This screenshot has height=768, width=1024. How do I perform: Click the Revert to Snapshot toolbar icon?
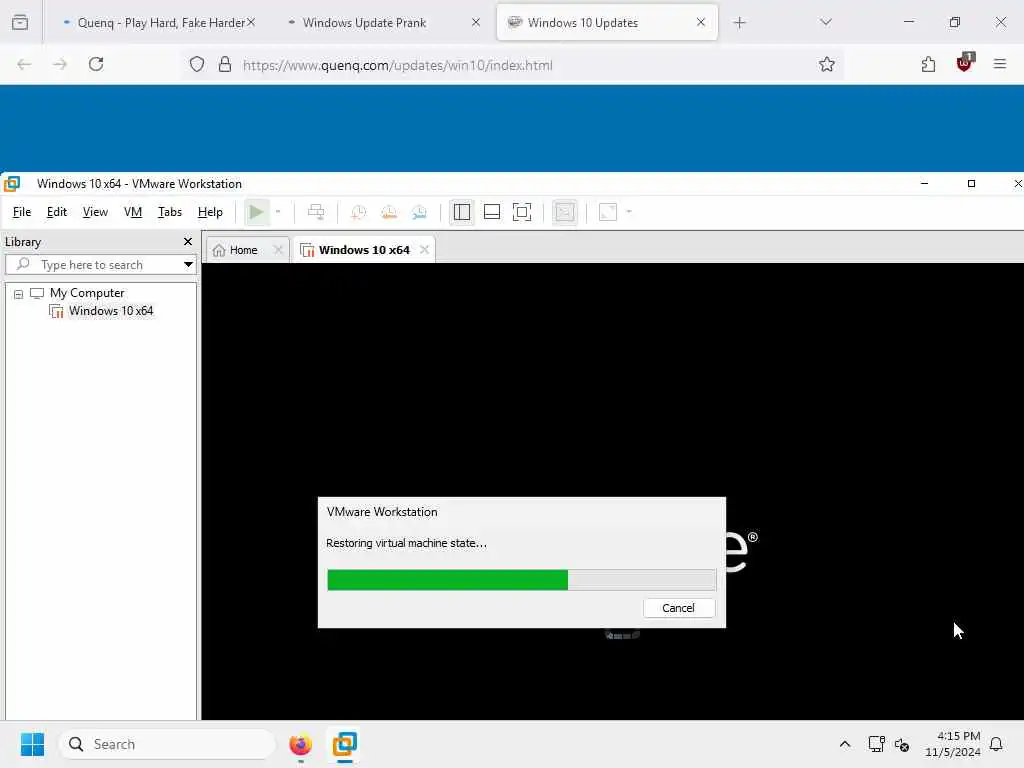pos(389,212)
